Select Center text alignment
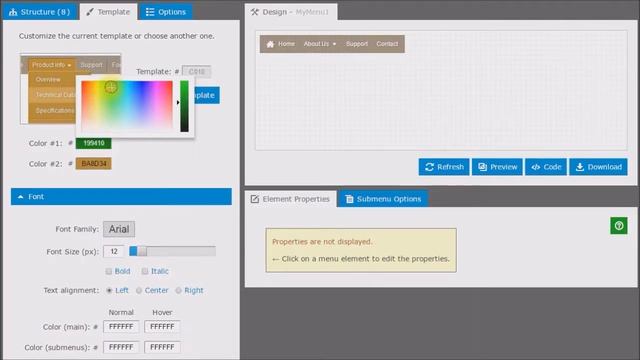 [139, 291]
